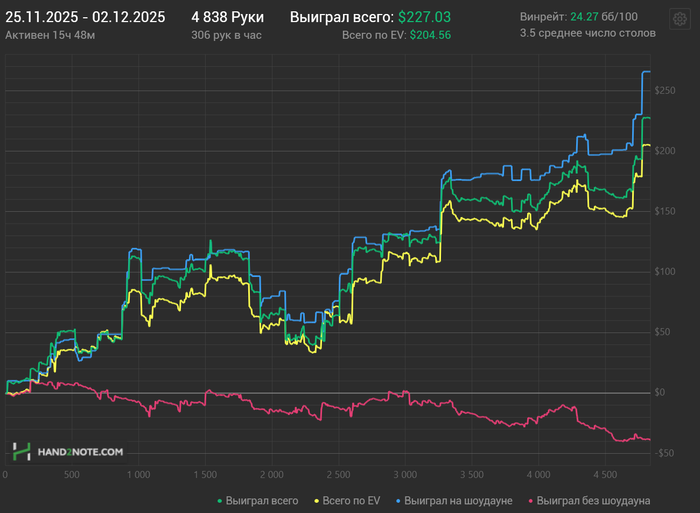Image resolution: width=700 pixels, height=513 pixels.
Task: Click the '500' x-axis label
Action: (71, 475)
